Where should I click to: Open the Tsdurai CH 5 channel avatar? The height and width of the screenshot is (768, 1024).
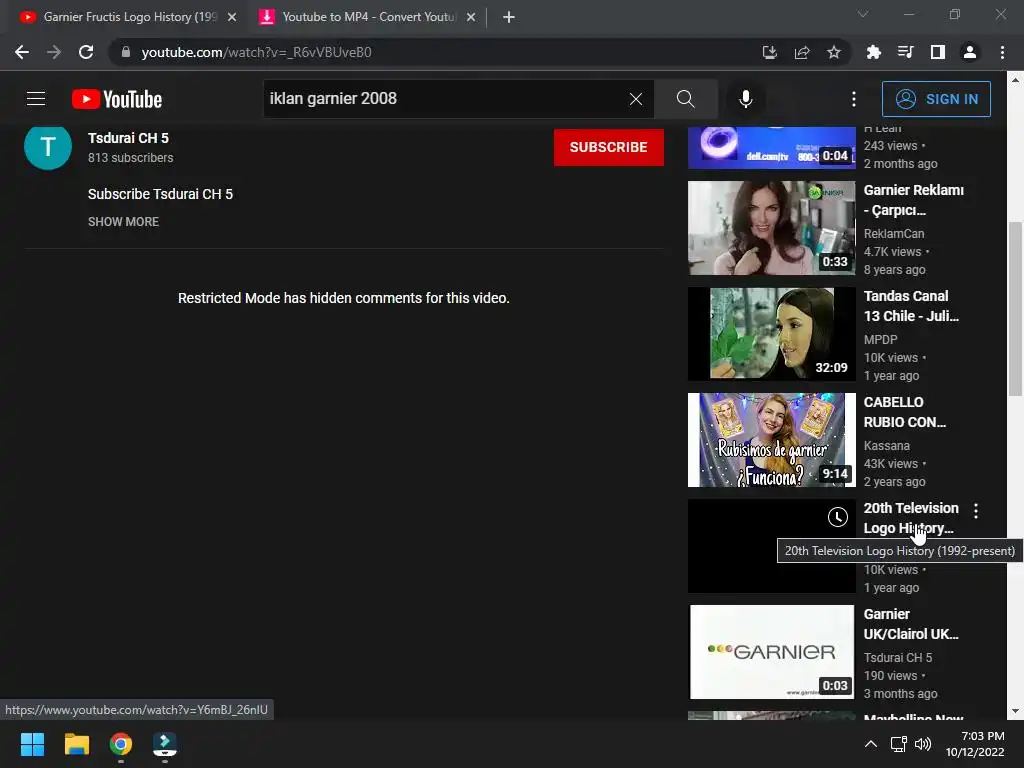pos(48,147)
